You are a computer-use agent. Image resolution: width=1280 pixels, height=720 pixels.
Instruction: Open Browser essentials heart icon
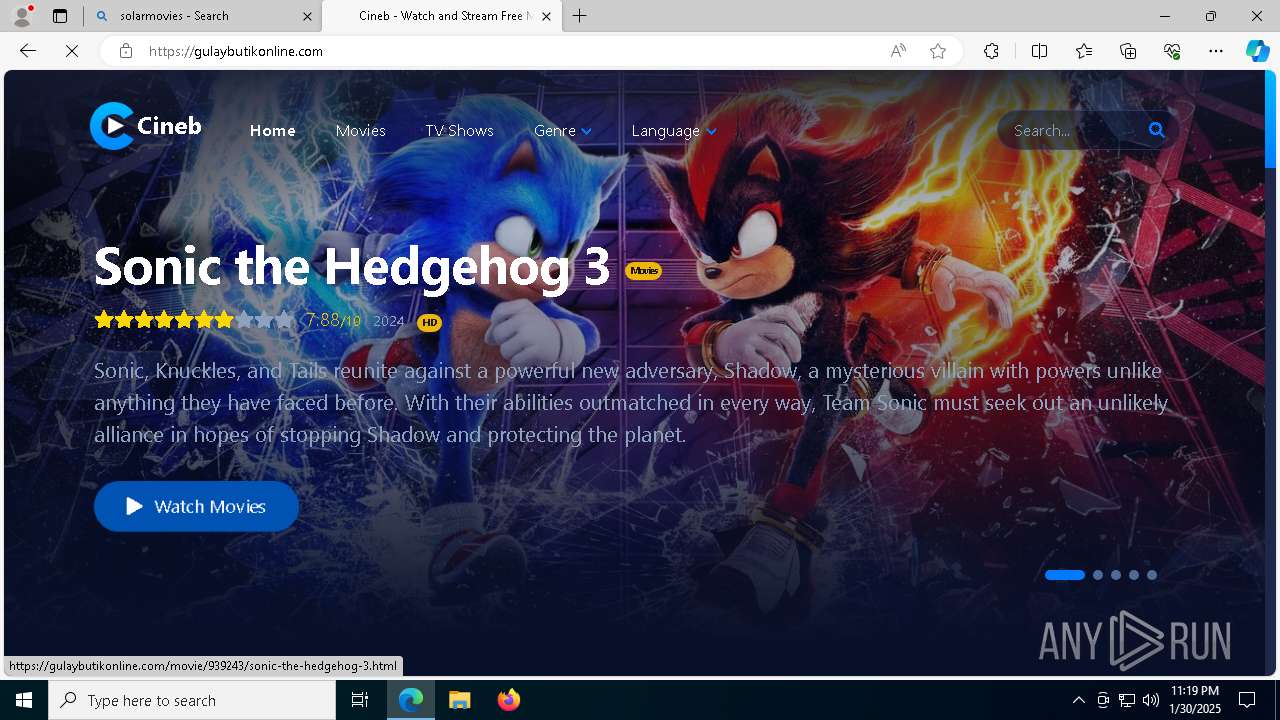[x=1172, y=51]
